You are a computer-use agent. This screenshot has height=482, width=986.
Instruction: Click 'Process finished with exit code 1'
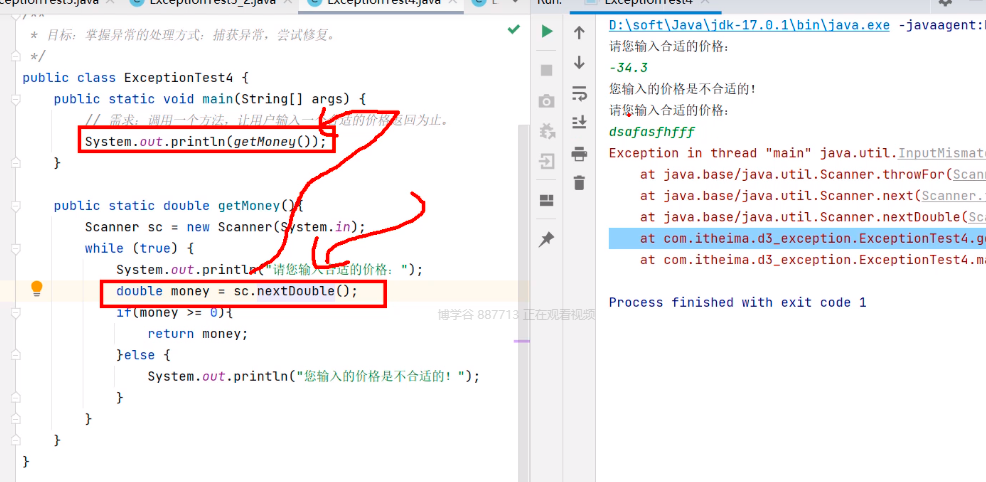click(738, 302)
